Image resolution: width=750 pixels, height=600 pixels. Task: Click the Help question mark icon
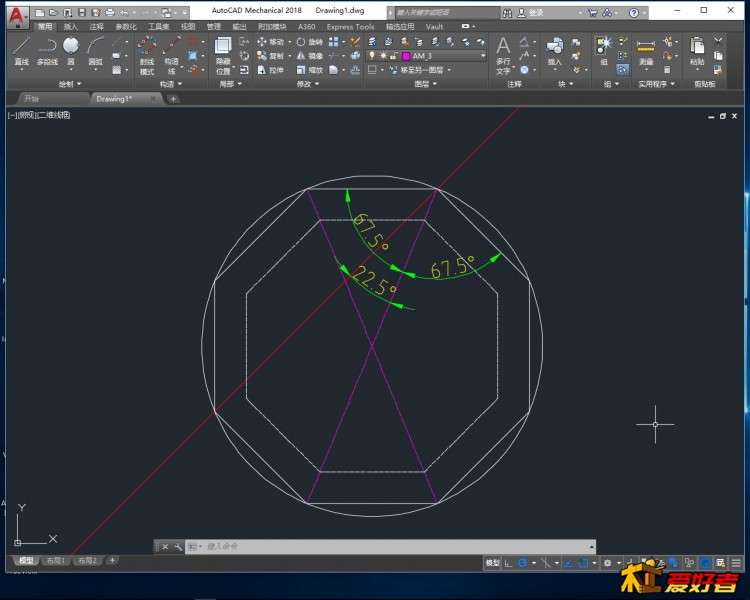tap(634, 13)
